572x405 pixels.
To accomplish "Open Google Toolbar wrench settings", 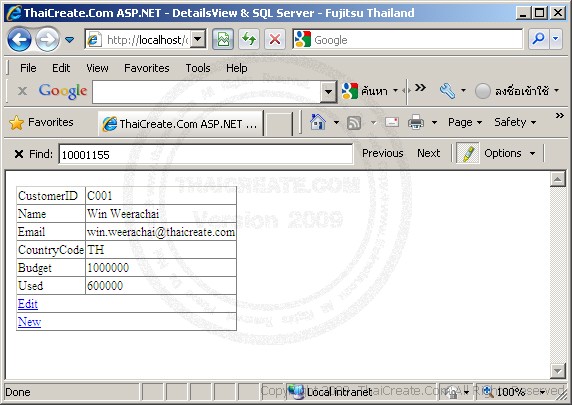I will point(447,91).
